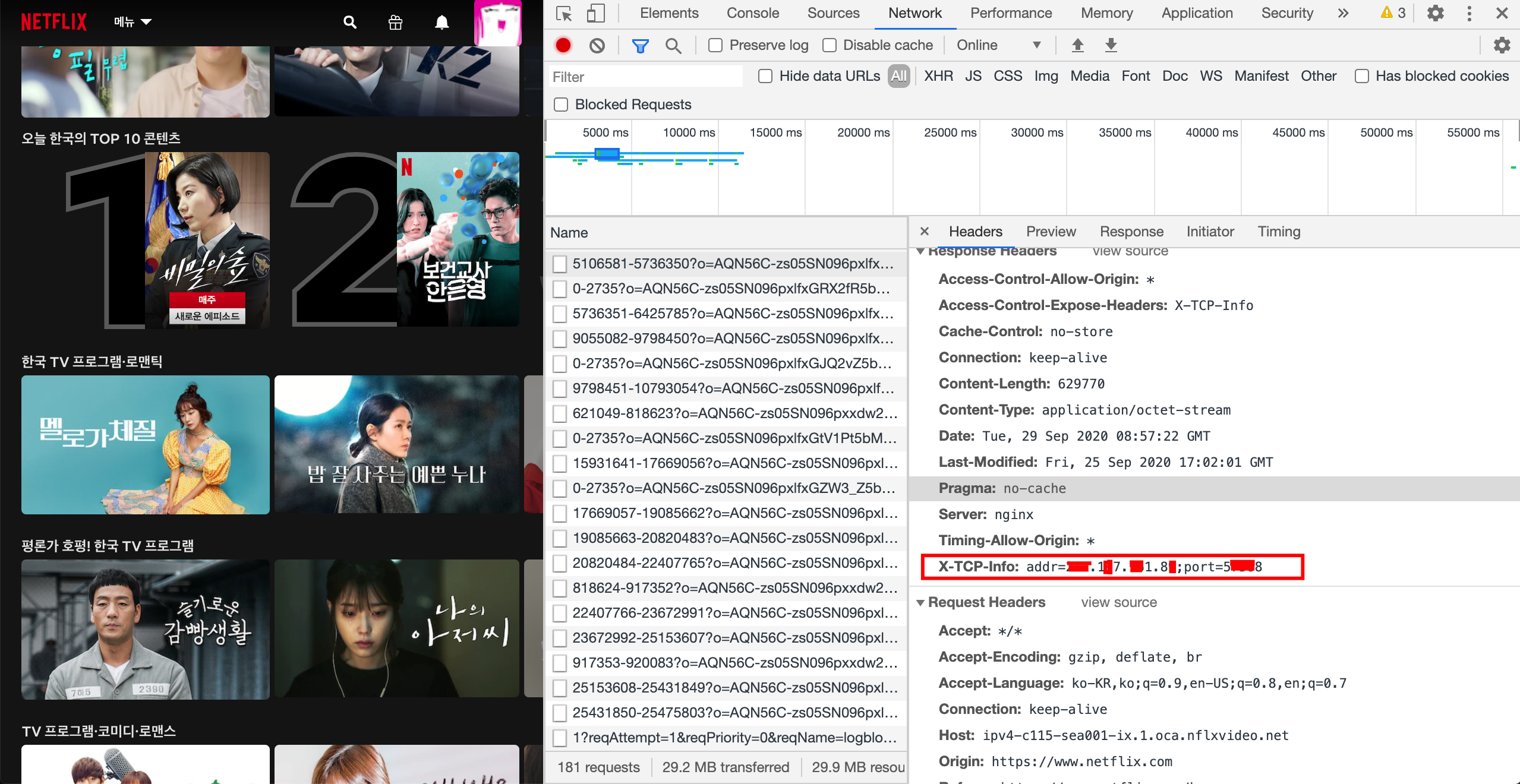Open the Netflix gift box icon
Viewport: 1520px width, 784px height.
coord(395,23)
